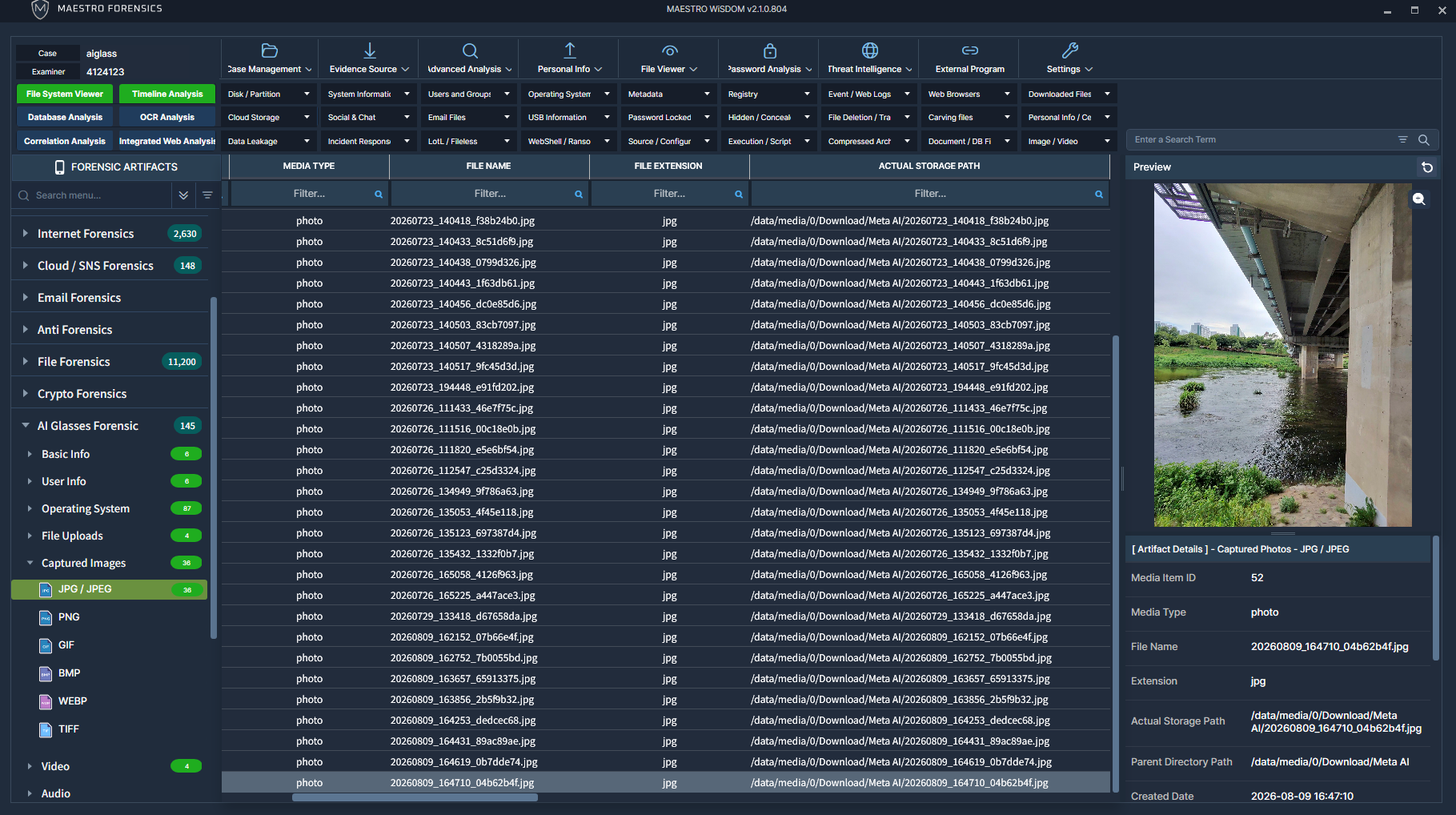Screen dimensions: 1456x815
Task: Click the Password Analysis lock icon
Action: tap(770, 51)
